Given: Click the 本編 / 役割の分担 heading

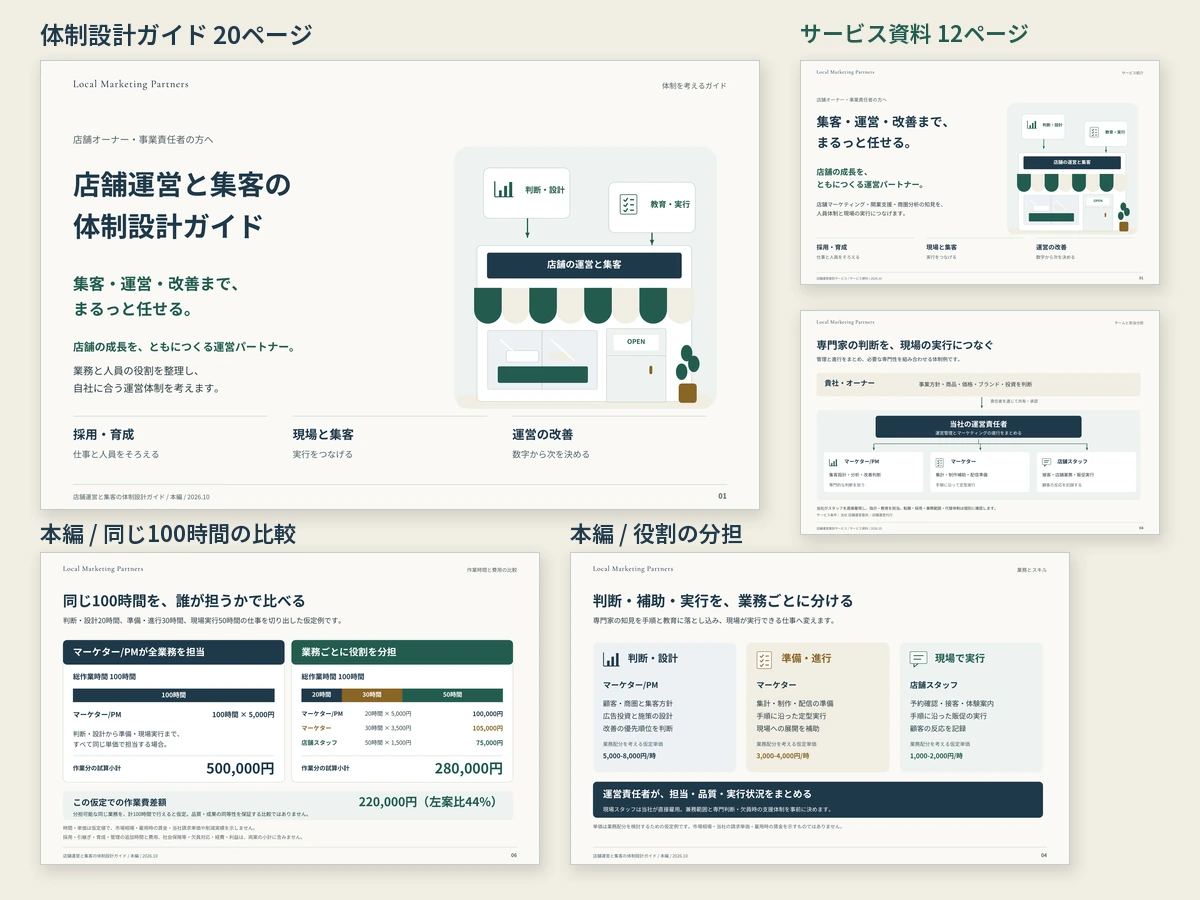Looking at the screenshot, I should [x=656, y=533].
